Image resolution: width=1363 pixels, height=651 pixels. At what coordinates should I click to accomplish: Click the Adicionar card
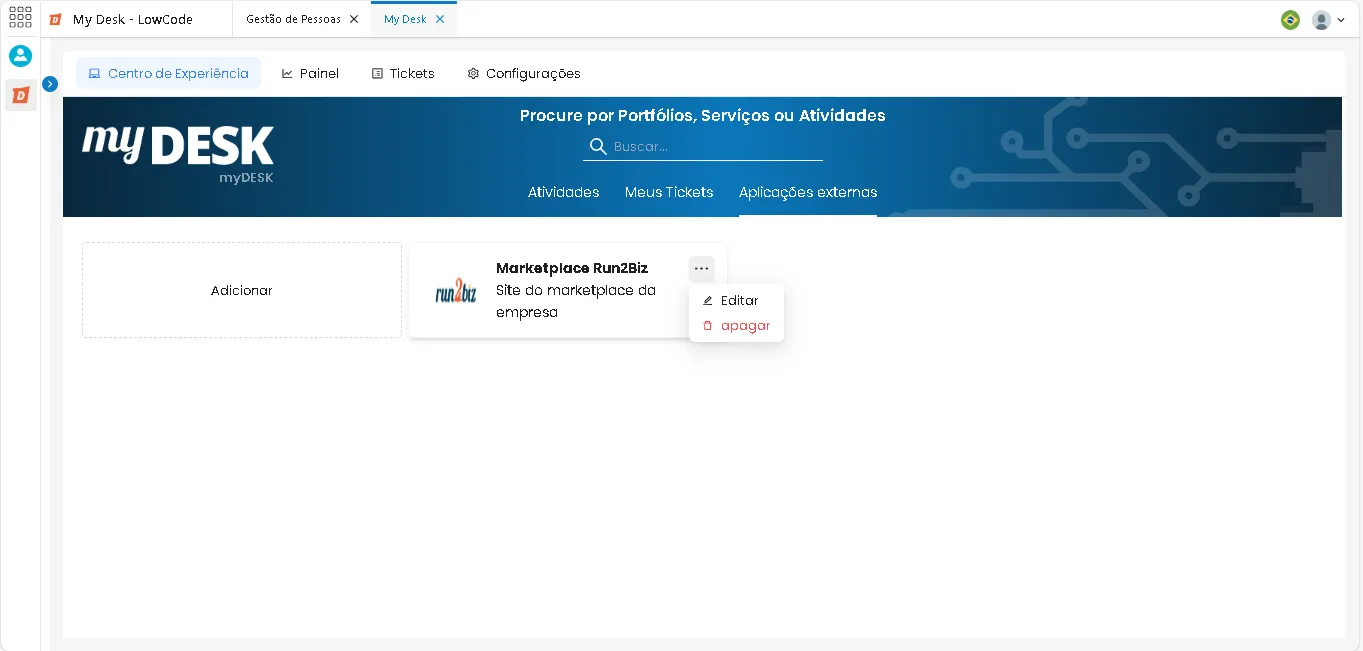coord(242,290)
